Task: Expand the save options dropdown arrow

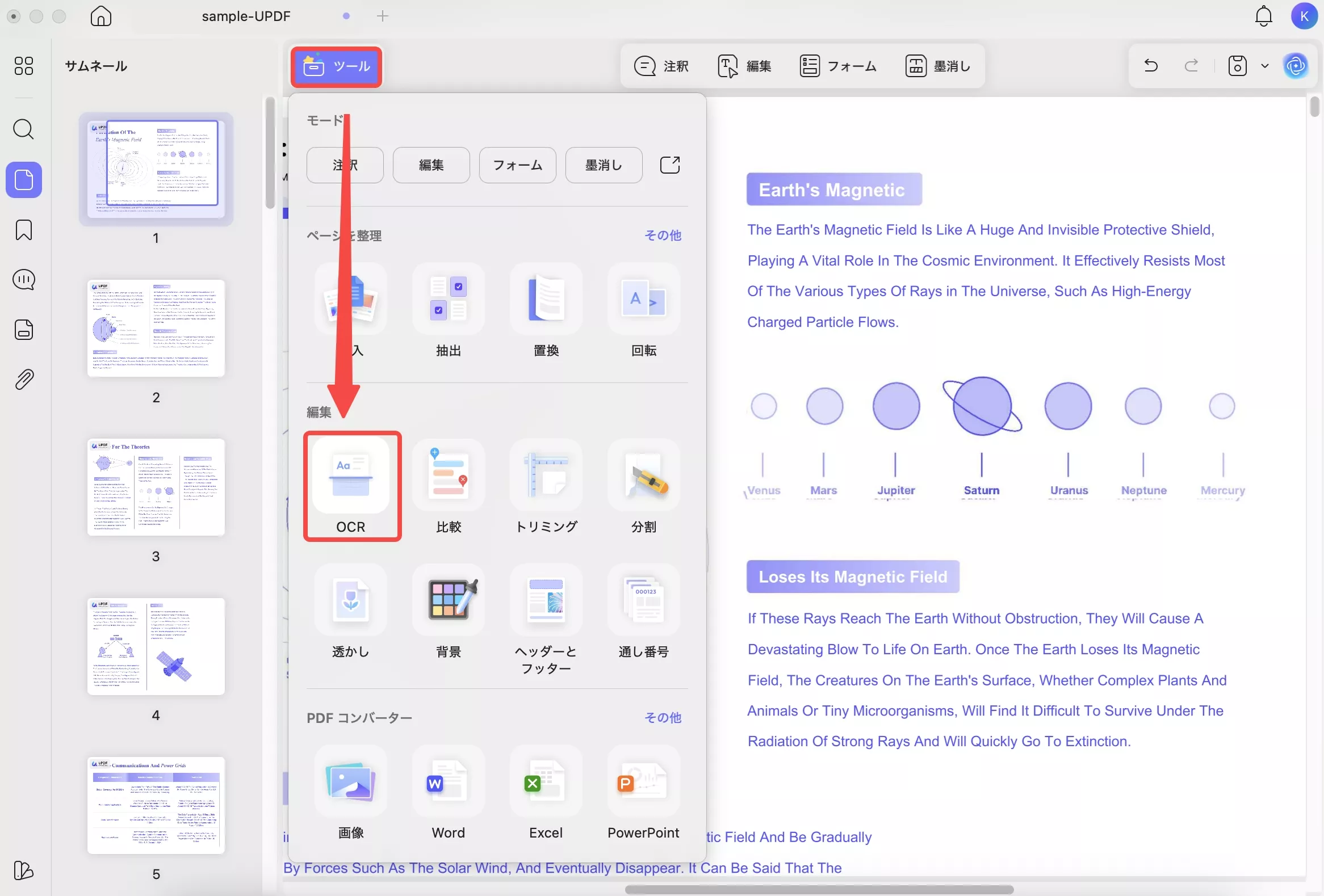Action: pos(1265,66)
